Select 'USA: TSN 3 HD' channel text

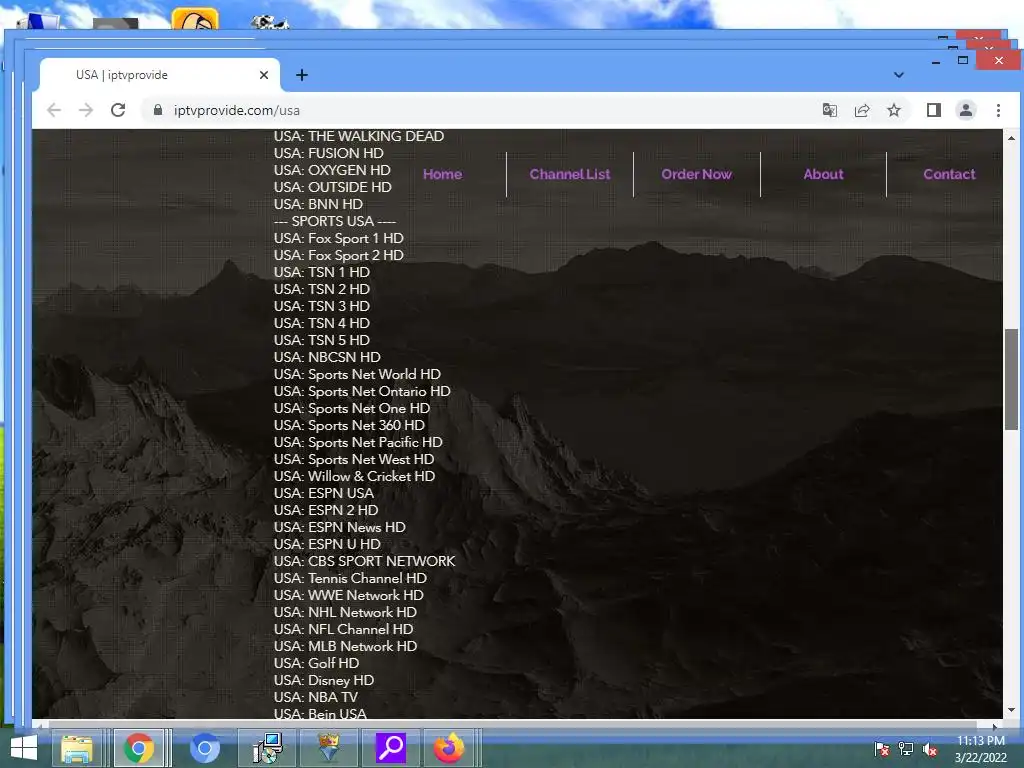pos(322,306)
